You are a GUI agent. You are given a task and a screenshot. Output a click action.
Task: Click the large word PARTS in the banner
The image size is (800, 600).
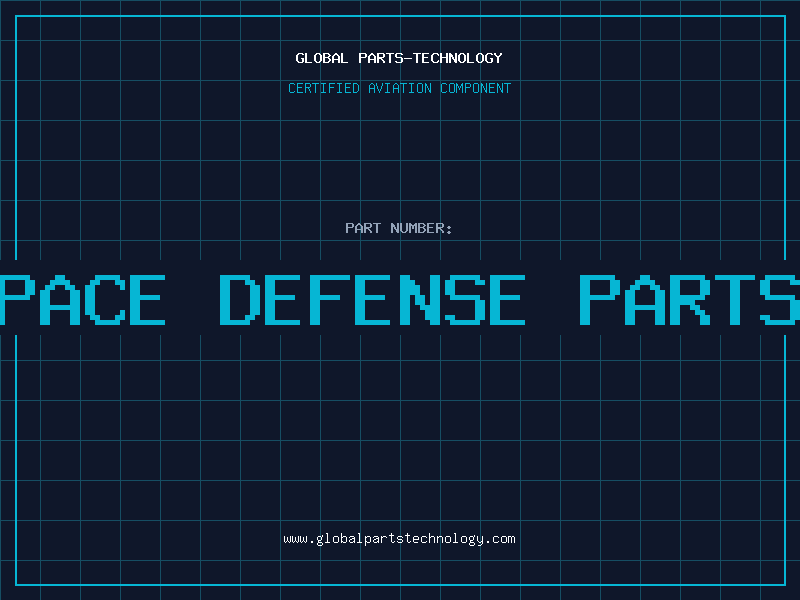(x=690, y=299)
